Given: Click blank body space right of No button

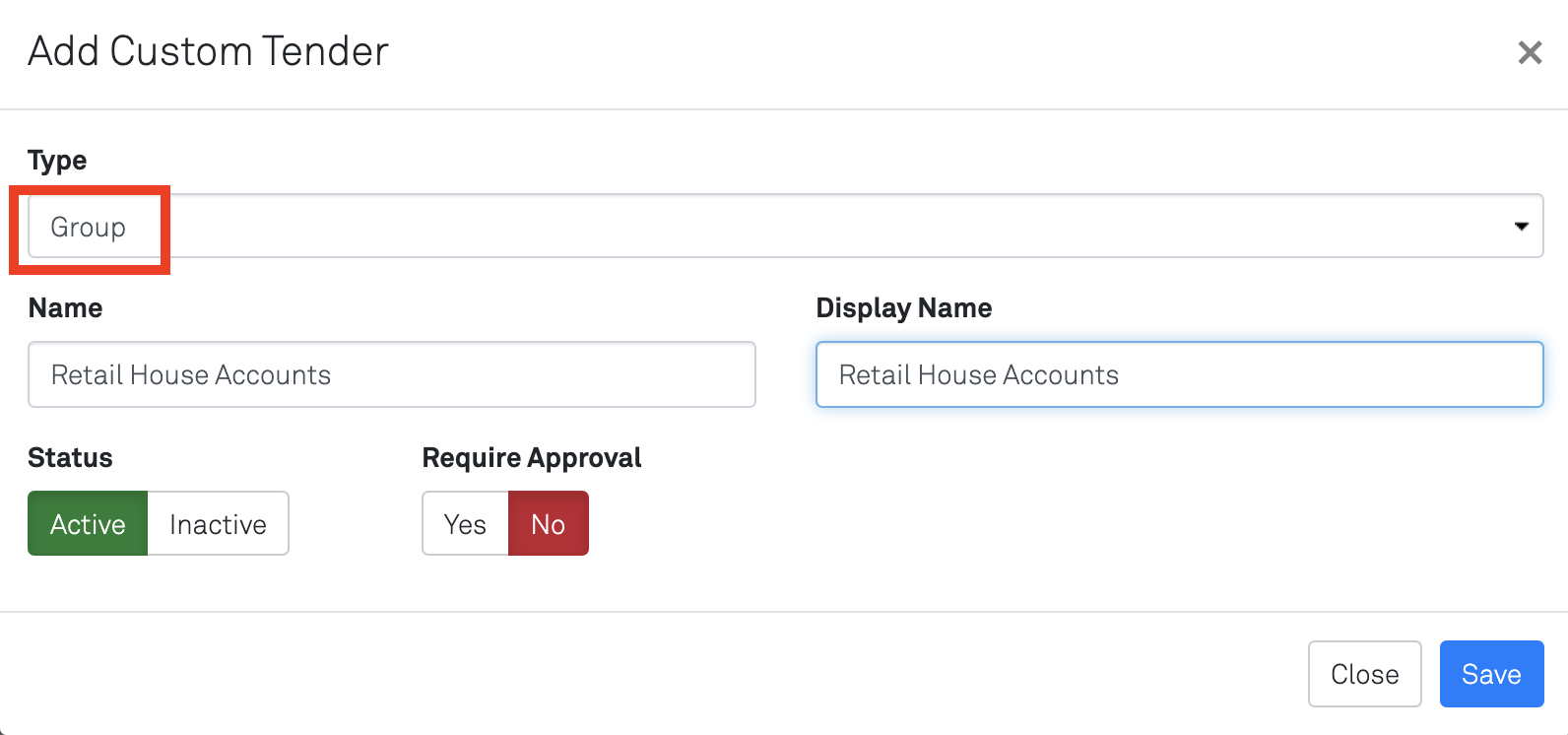Looking at the screenshot, I should point(985,524).
